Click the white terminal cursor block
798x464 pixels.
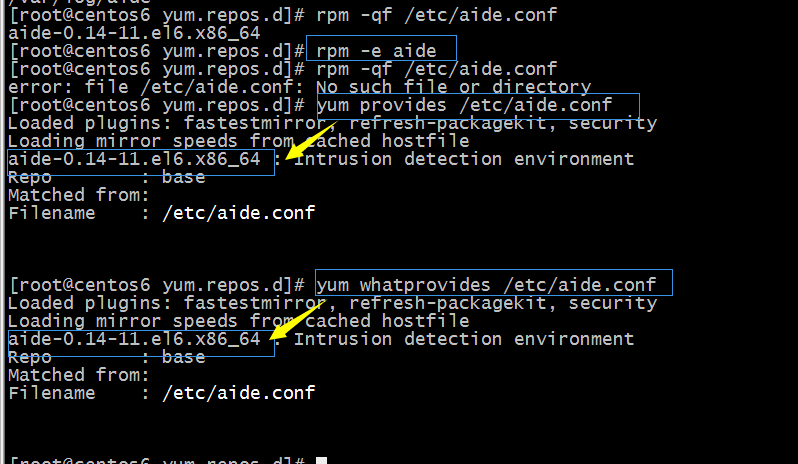[x=321, y=460]
